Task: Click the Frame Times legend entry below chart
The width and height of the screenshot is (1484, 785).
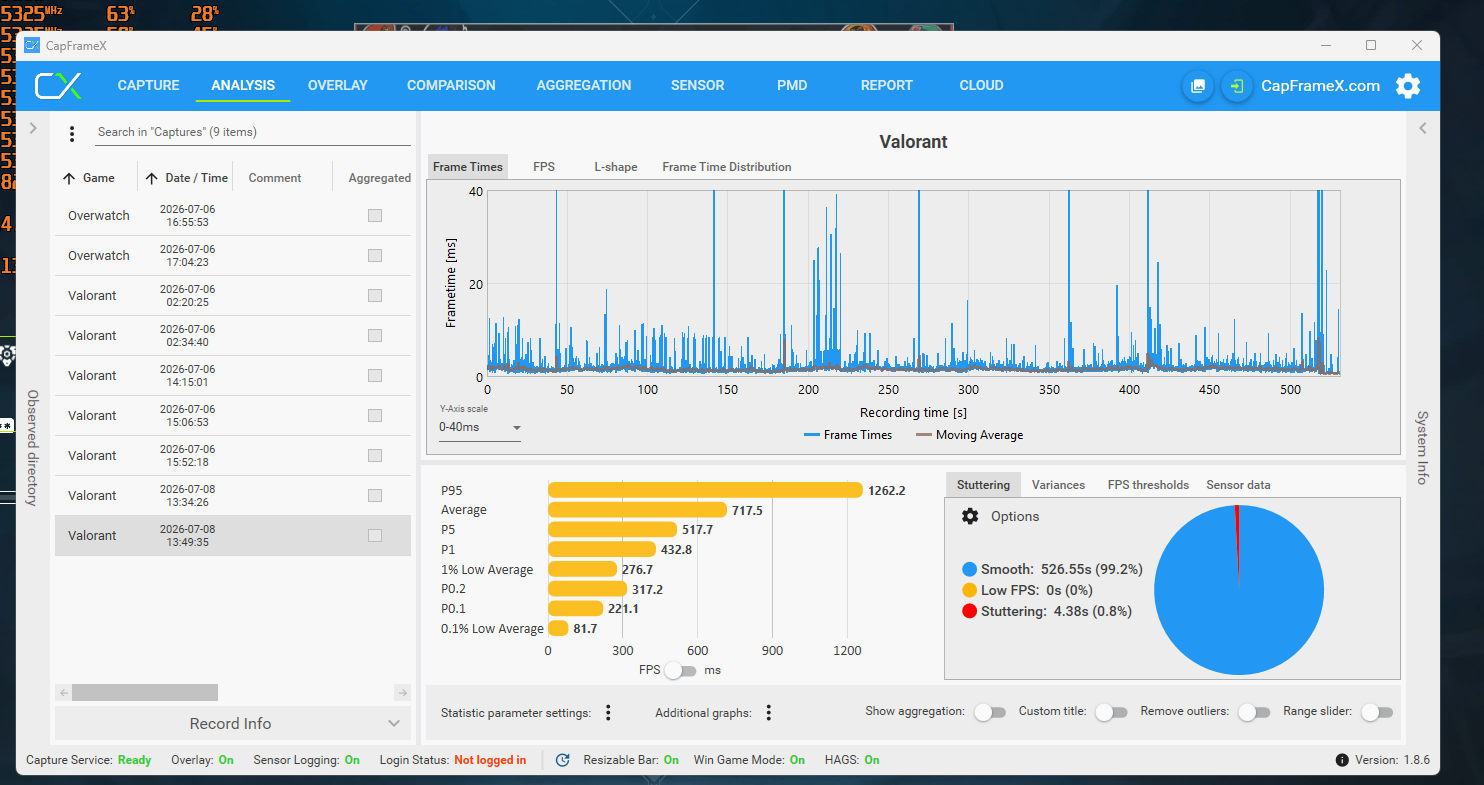Action: click(847, 435)
